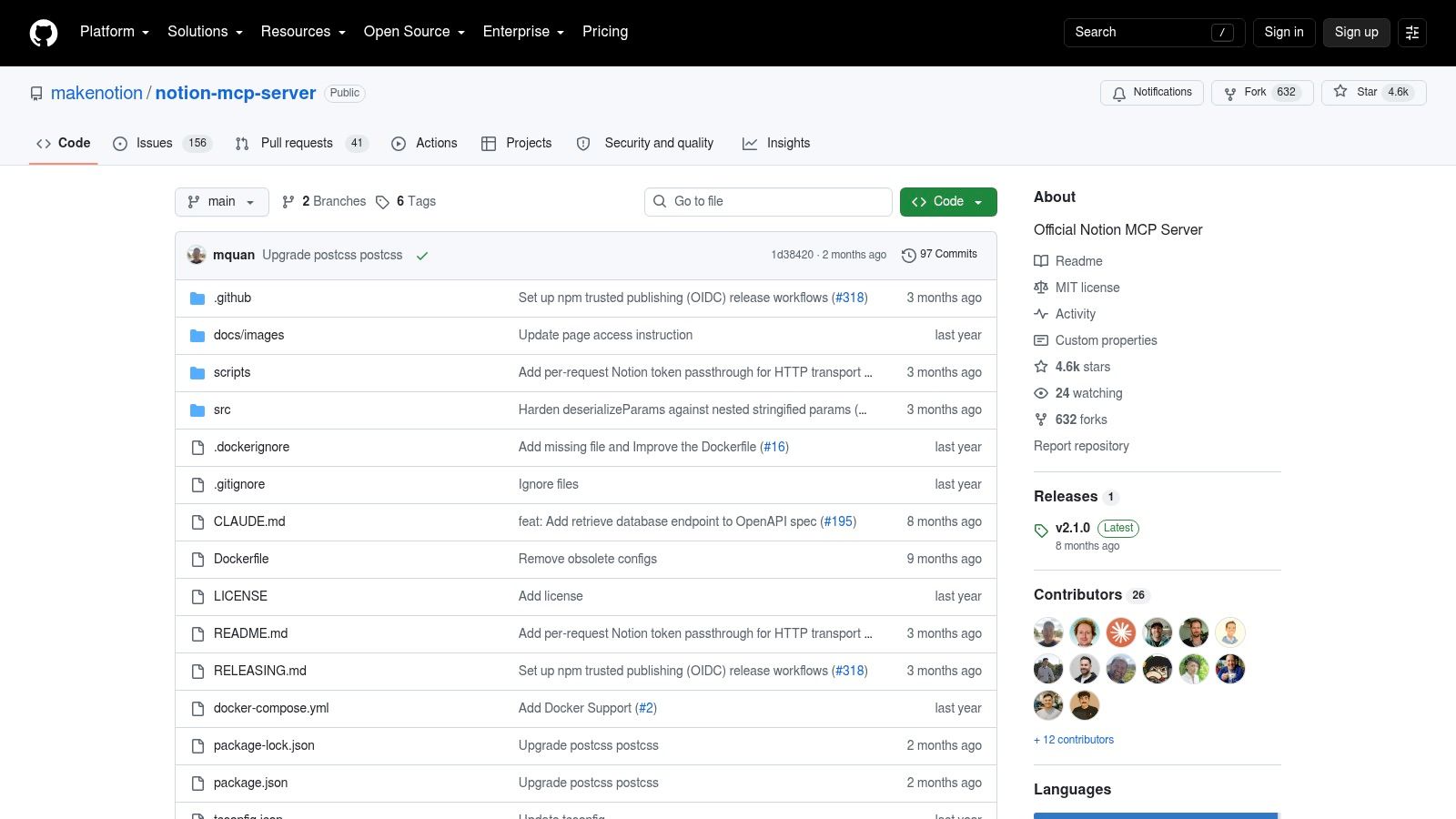Open the makenotion owner link
1456x819 pixels.
click(x=96, y=93)
